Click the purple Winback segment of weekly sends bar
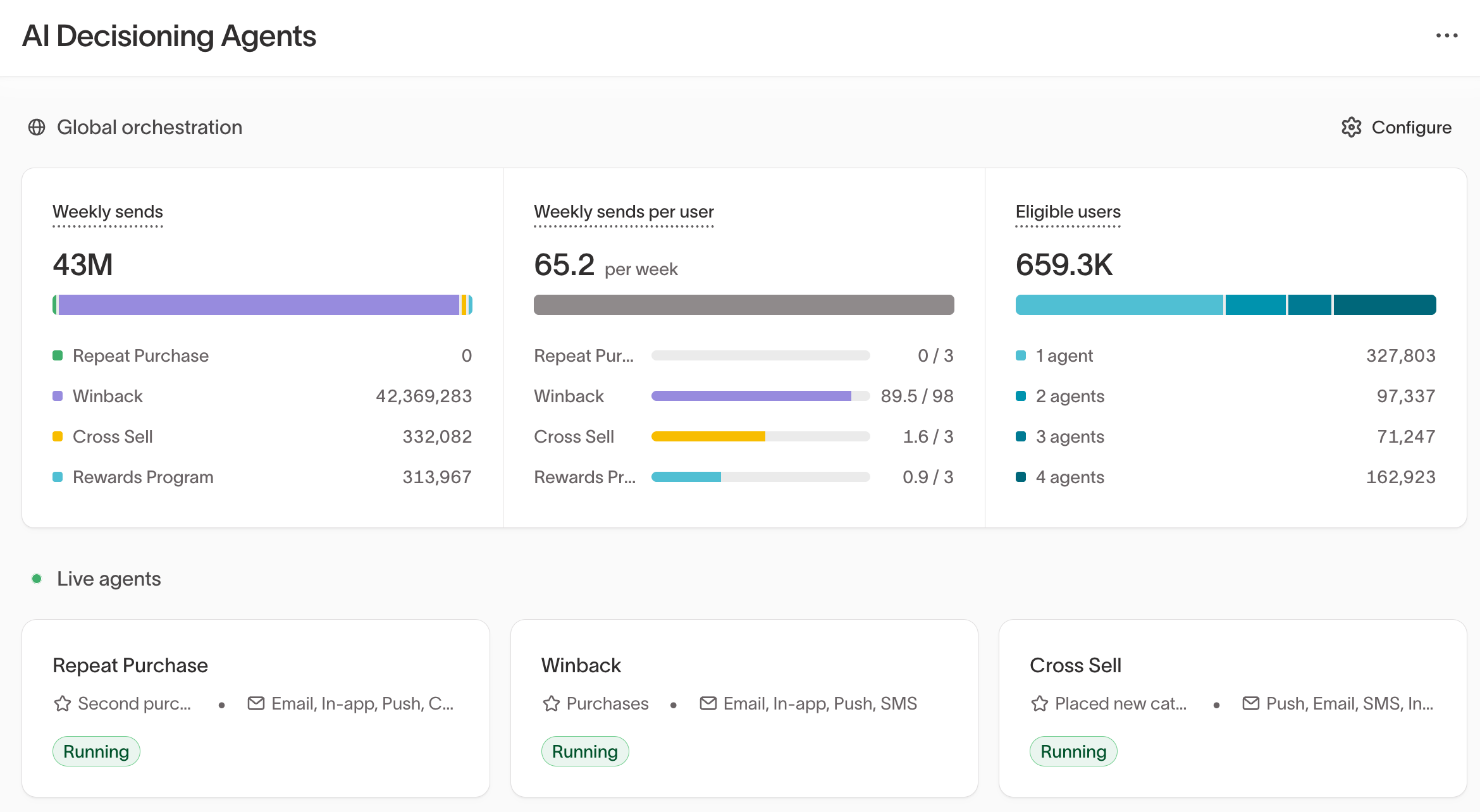Viewport: 1480px width, 812px height. pyautogui.click(x=259, y=305)
